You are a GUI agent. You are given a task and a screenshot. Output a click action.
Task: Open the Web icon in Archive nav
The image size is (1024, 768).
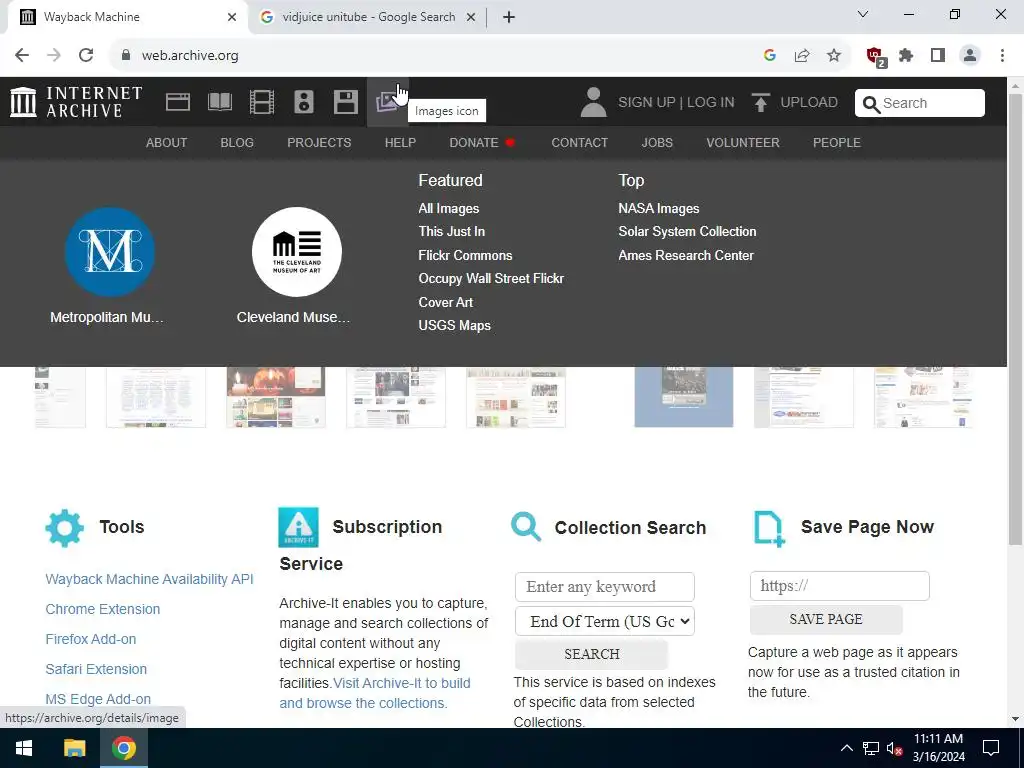(x=178, y=103)
